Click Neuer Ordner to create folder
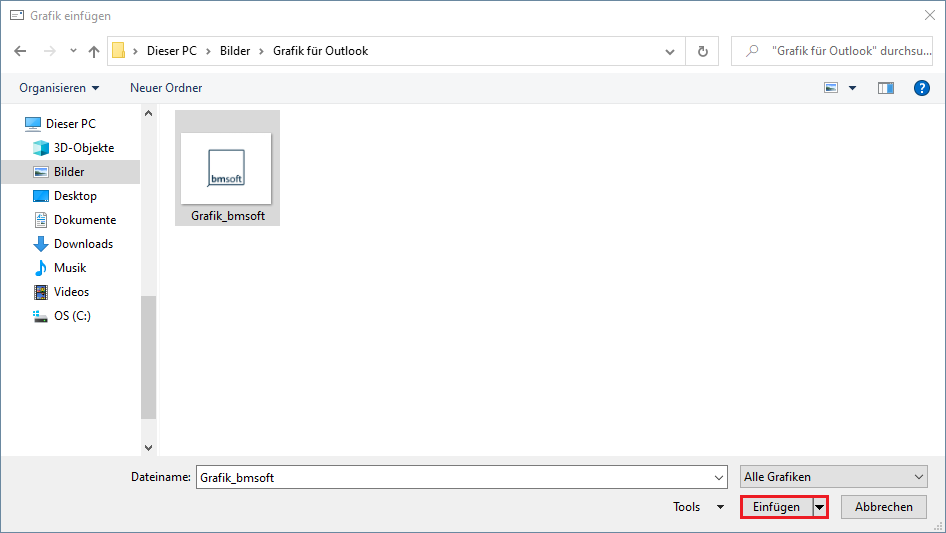Image resolution: width=946 pixels, height=533 pixels. click(x=166, y=88)
